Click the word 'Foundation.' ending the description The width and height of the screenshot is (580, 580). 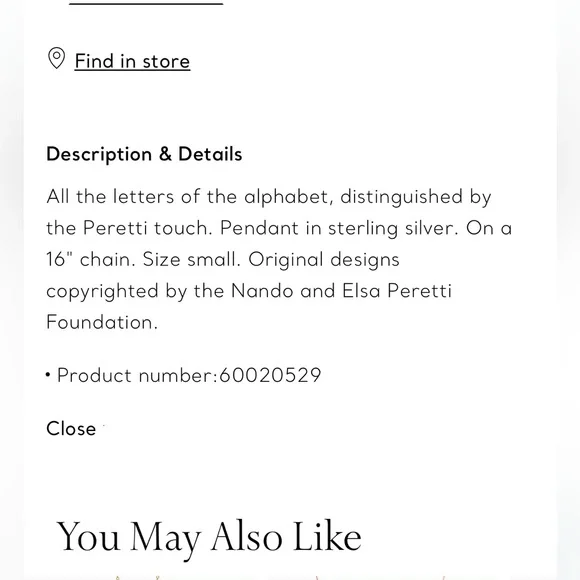tap(102, 322)
